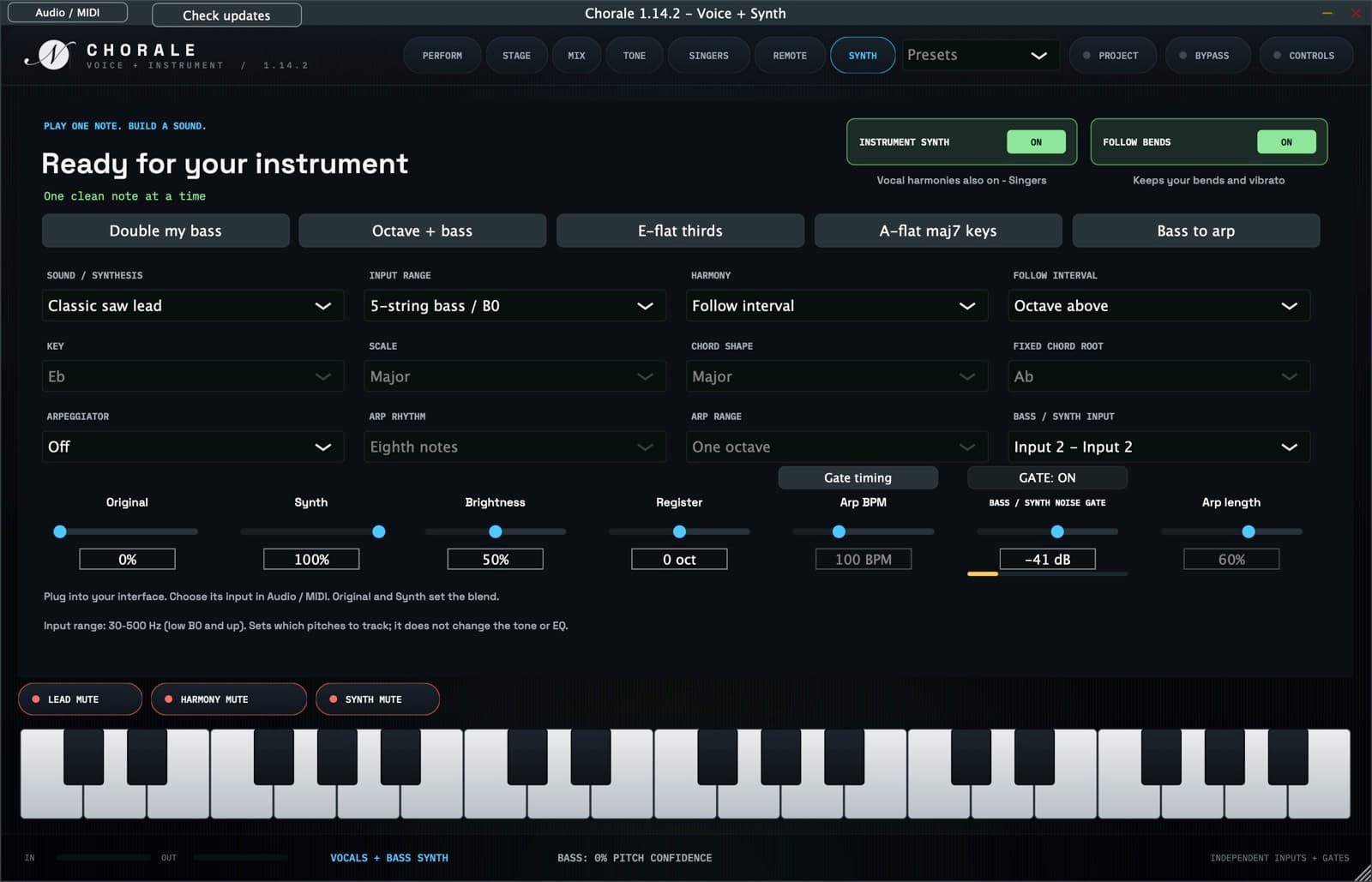Click the Synth slider handle
The width and height of the screenshot is (1372, 882).
point(378,531)
